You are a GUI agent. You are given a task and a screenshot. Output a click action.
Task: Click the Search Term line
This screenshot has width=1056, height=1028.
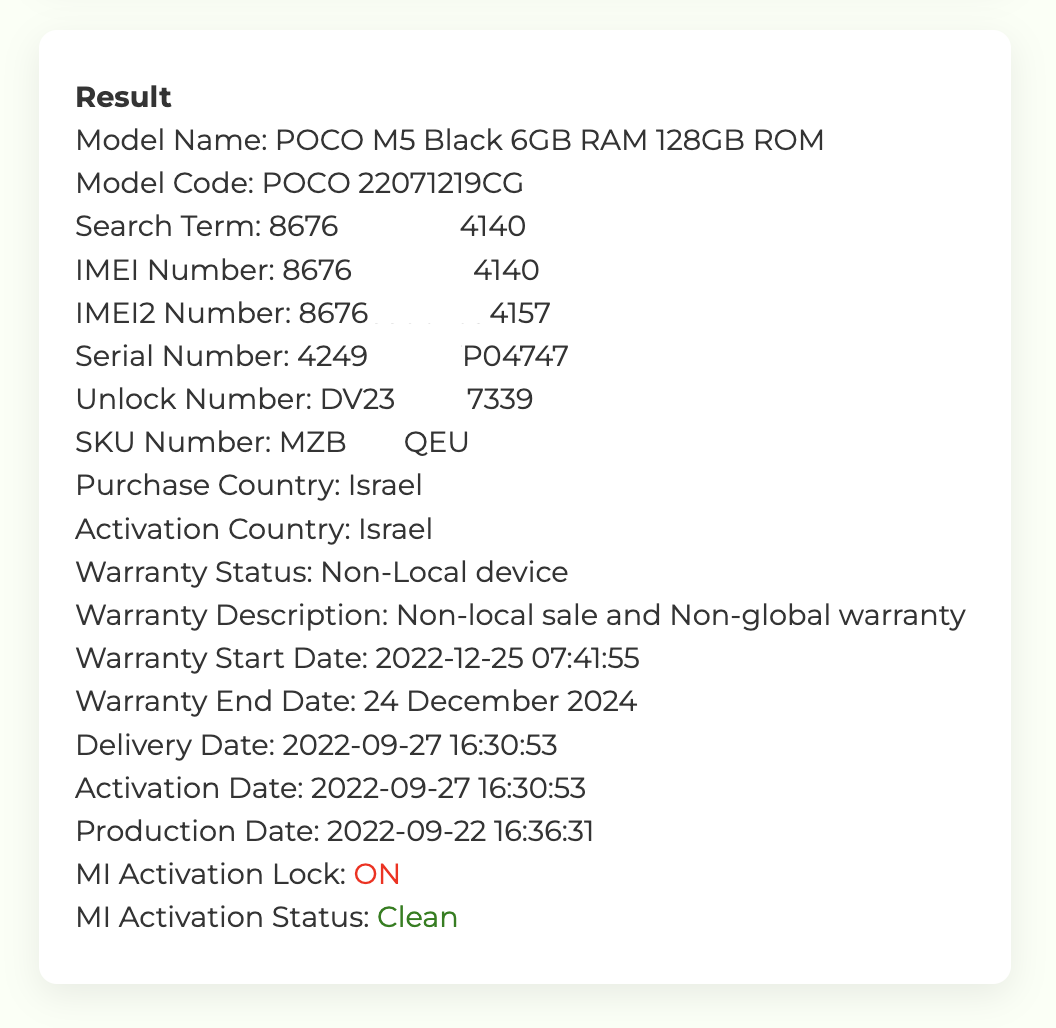click(300, 226)
